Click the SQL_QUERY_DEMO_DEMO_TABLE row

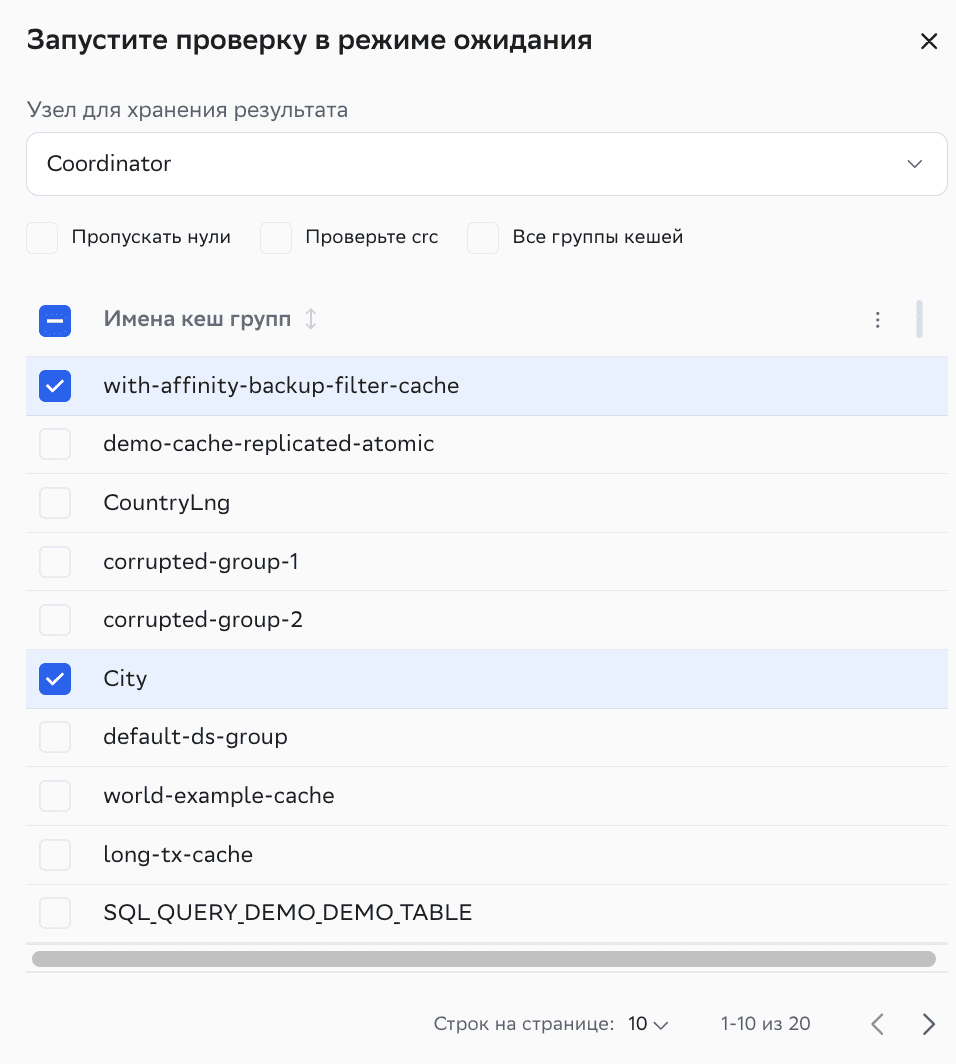click(x=287, y=912)
